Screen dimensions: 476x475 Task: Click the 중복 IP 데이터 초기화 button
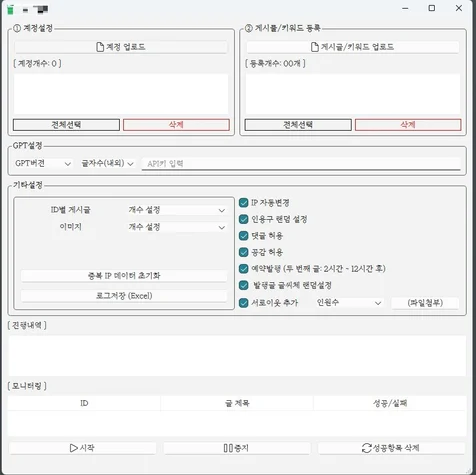point(124,276)
